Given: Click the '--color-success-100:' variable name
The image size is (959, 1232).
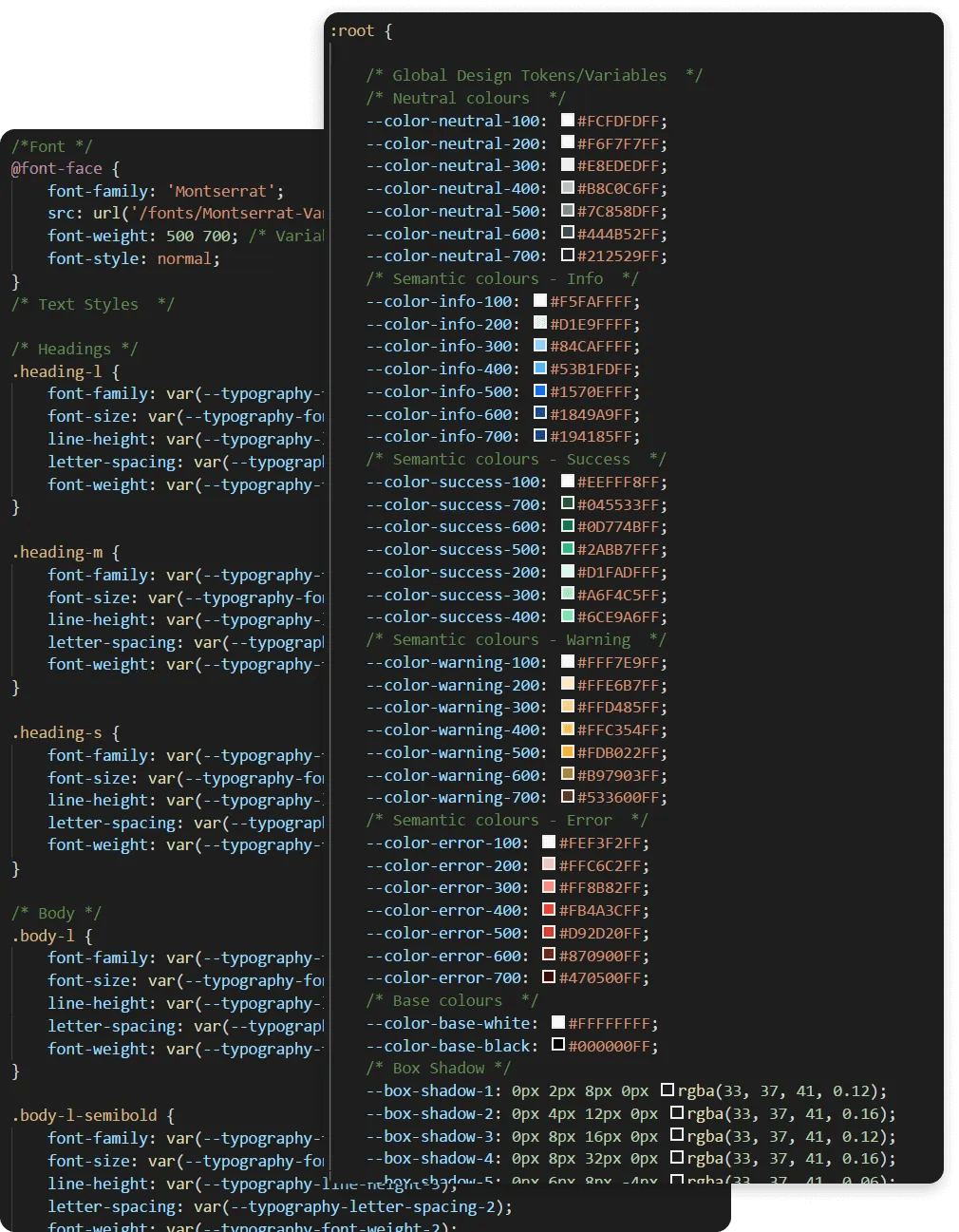Looking at the screenshot, I should (457, 482).
